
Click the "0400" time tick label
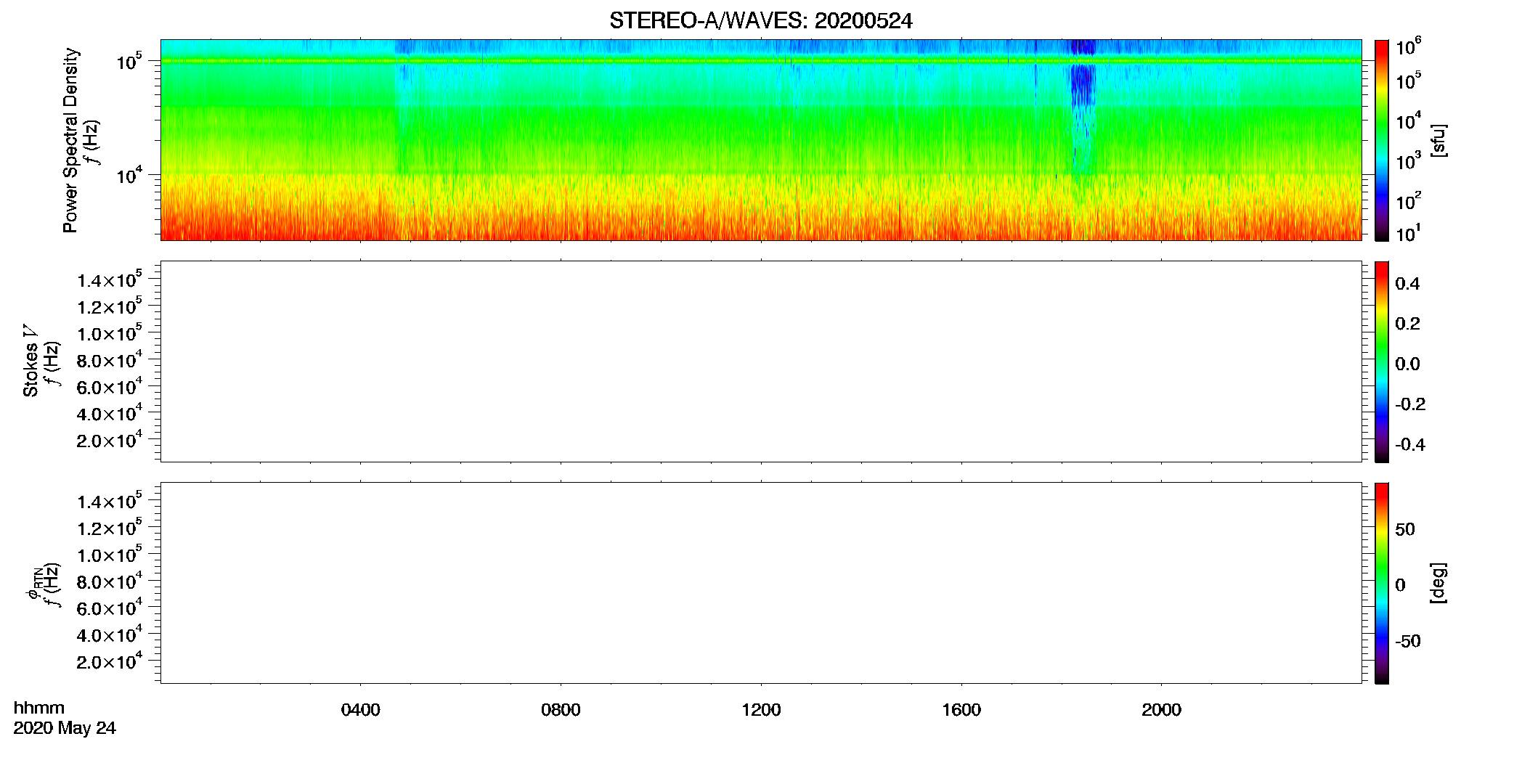point(360,710)
